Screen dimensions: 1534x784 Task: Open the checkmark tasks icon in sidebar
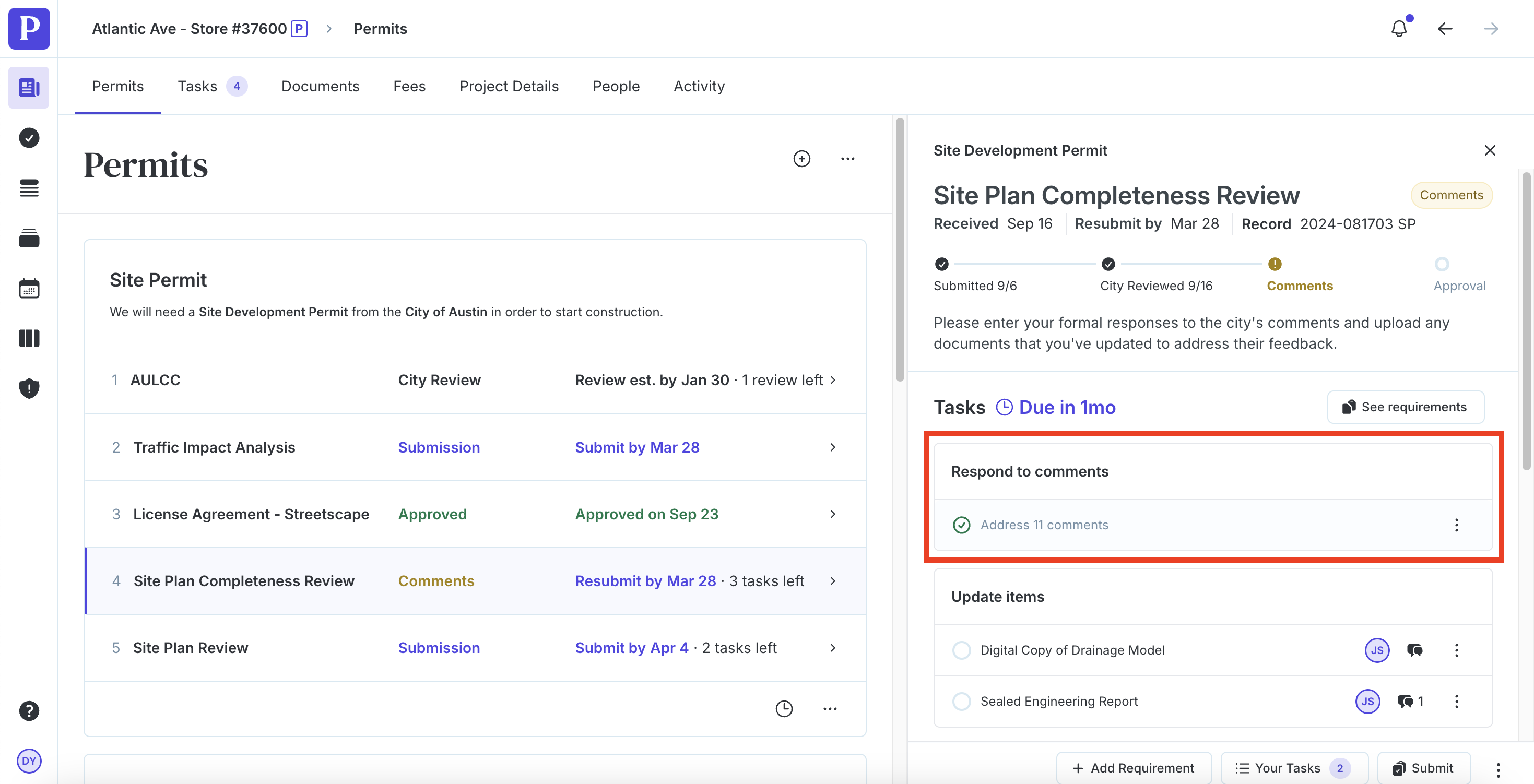pos(29,138)
